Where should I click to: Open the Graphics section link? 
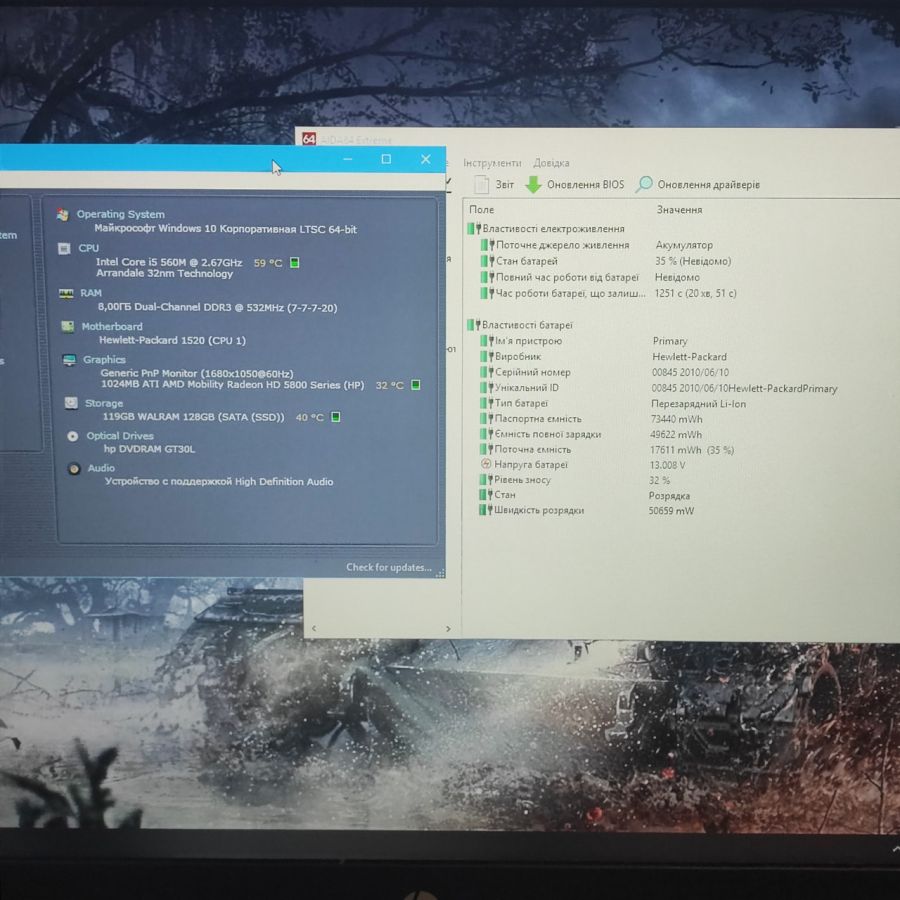[x=104, y=359]
